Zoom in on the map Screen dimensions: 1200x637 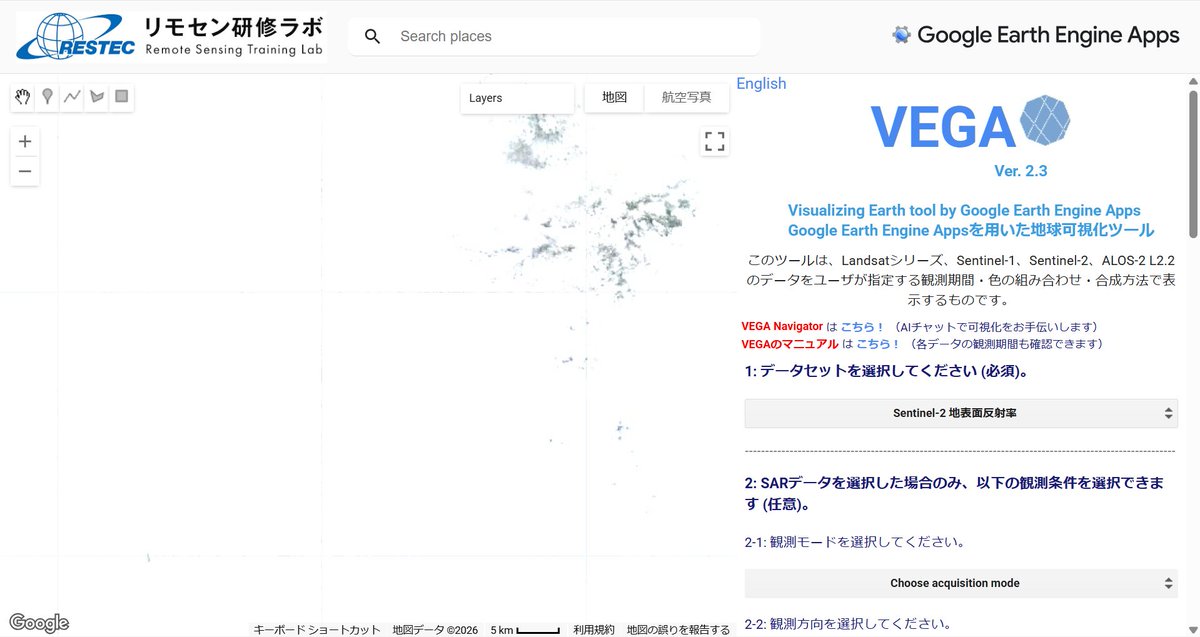coord(25,142)
